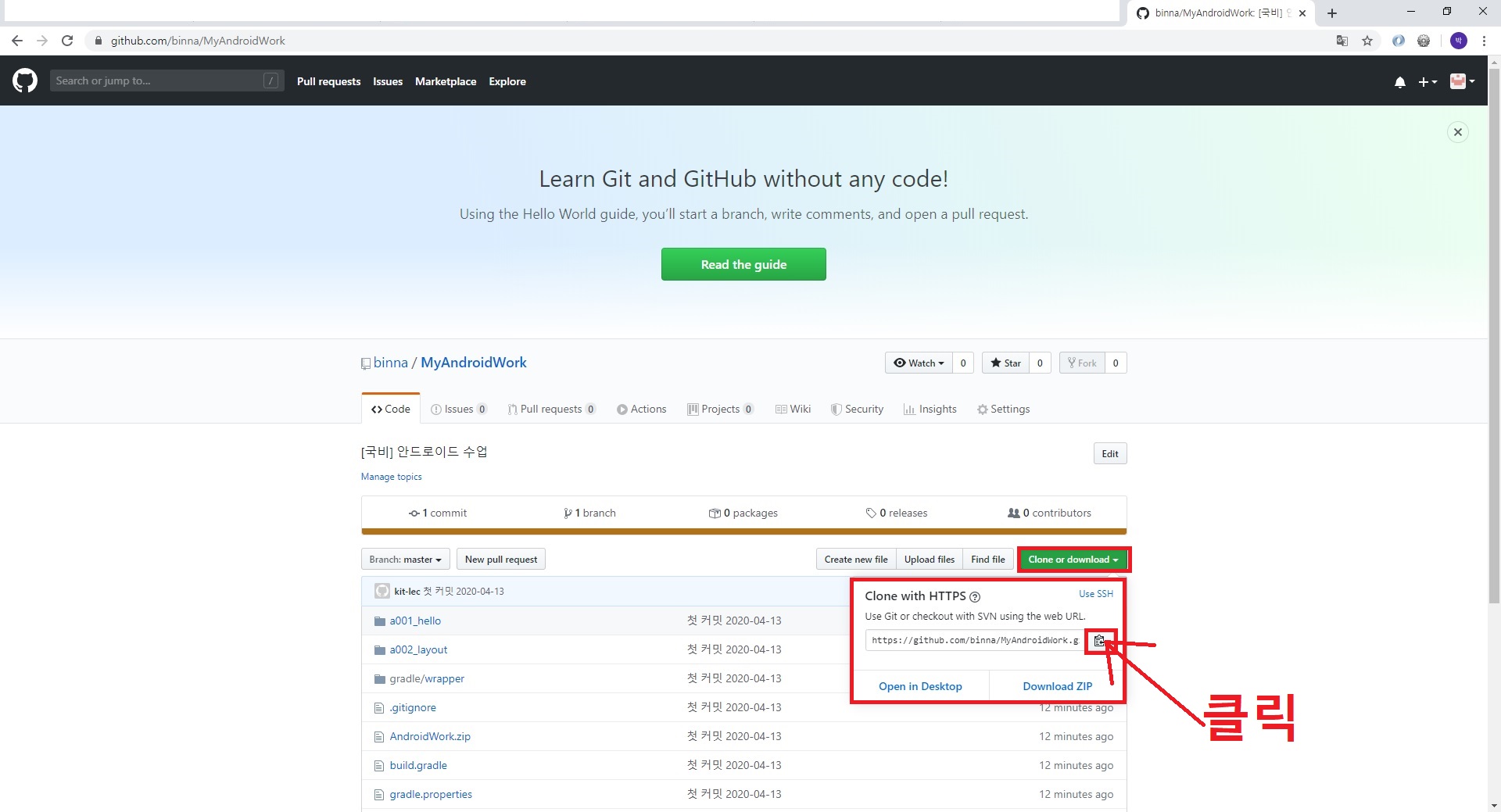
Task: Open the Projects tab
Action: coord(720,409)
